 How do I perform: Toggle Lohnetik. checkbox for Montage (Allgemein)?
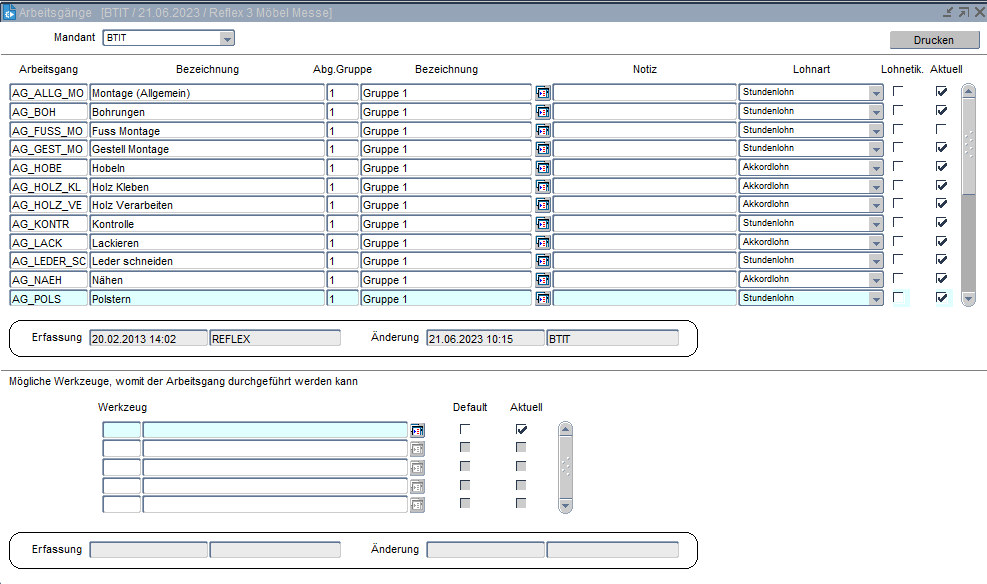[899, 92]
